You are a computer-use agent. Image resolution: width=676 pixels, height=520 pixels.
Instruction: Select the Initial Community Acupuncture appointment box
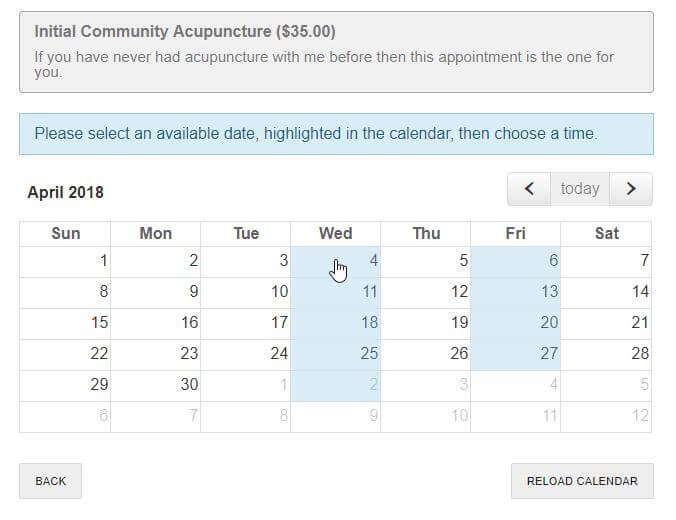(336, 52)
